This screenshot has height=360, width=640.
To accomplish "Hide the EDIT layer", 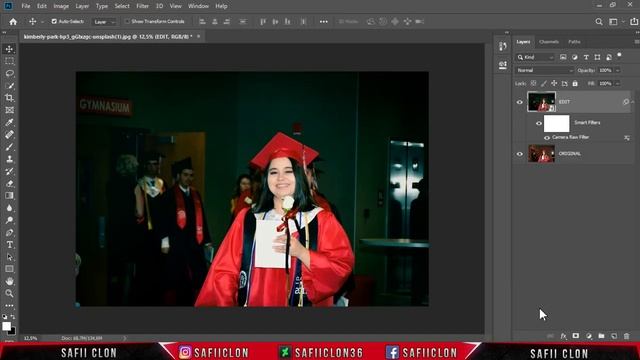I will [x=520, y=102].
